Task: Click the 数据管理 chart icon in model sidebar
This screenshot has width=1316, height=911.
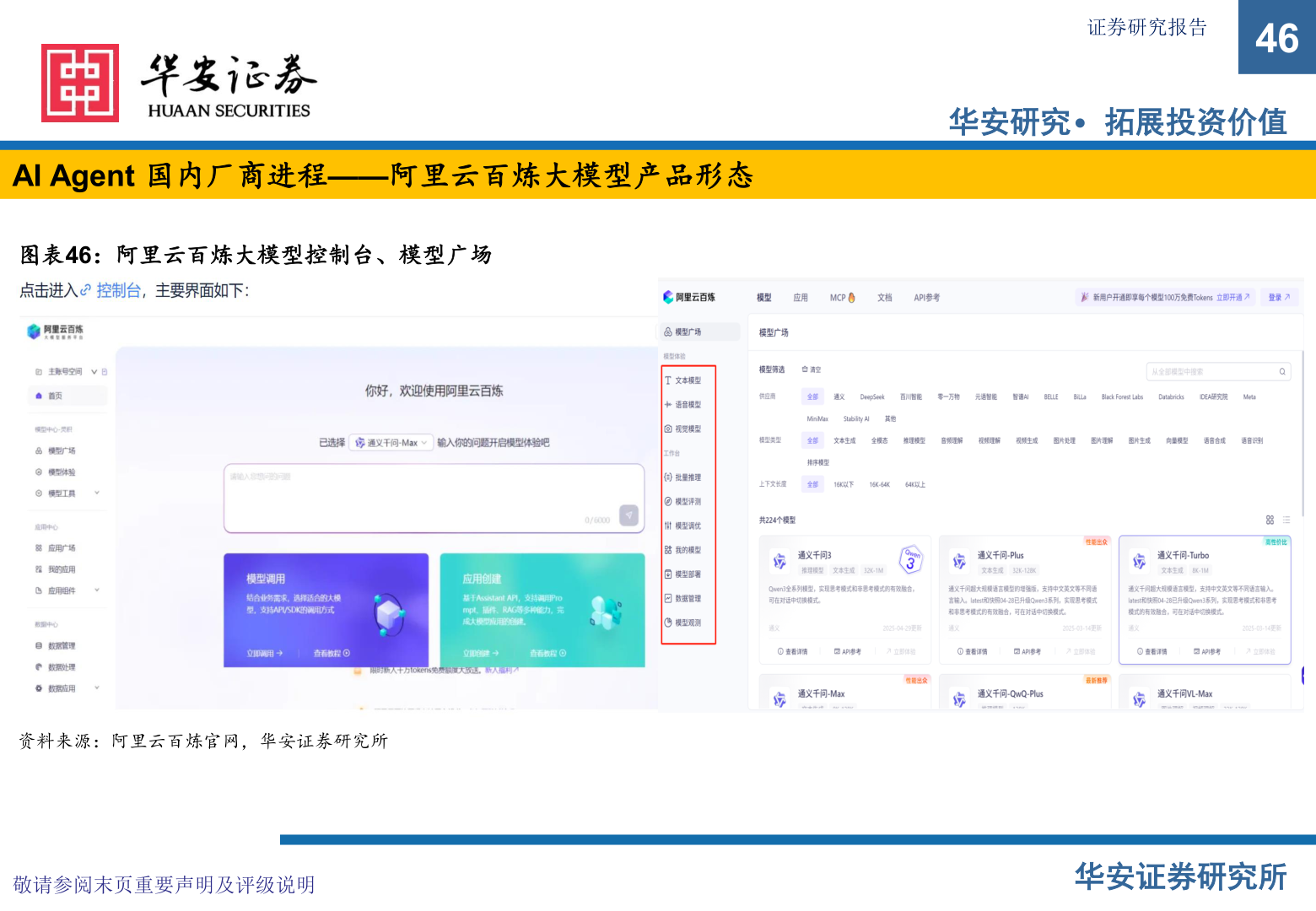Action: pyautogui.click(x=668, y=598)
